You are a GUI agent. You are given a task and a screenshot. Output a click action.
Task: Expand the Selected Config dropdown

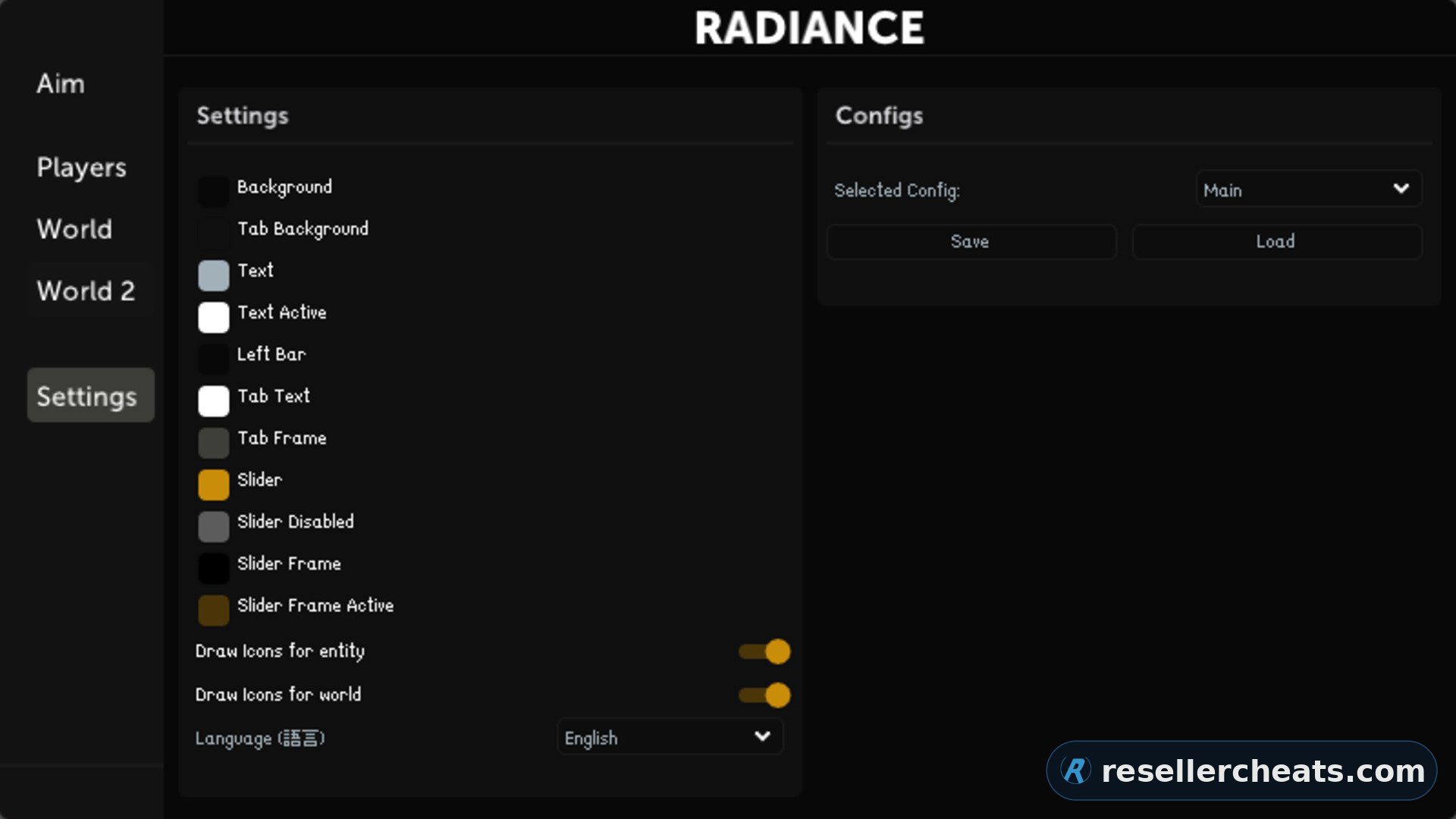tap(1309, 189)
